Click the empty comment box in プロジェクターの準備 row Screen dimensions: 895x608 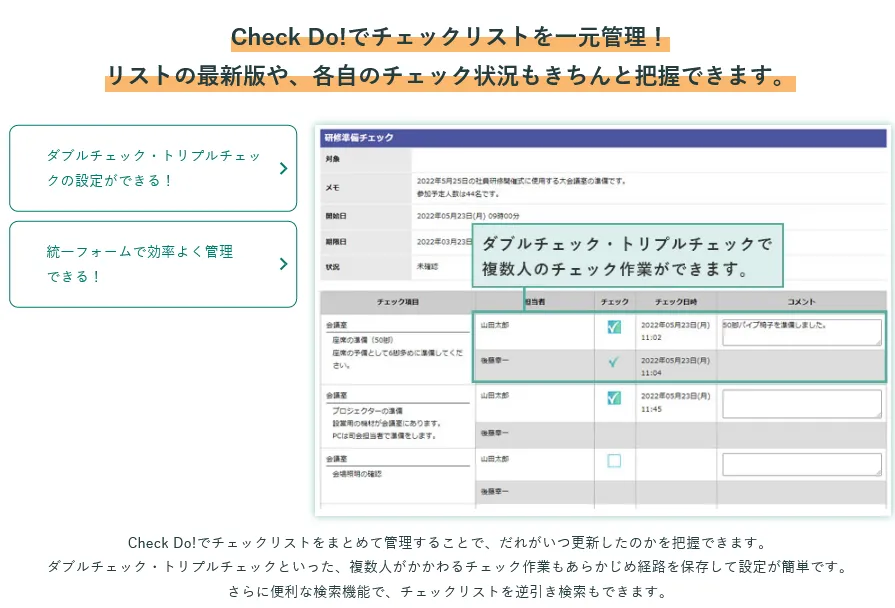[x=801, y=404]
